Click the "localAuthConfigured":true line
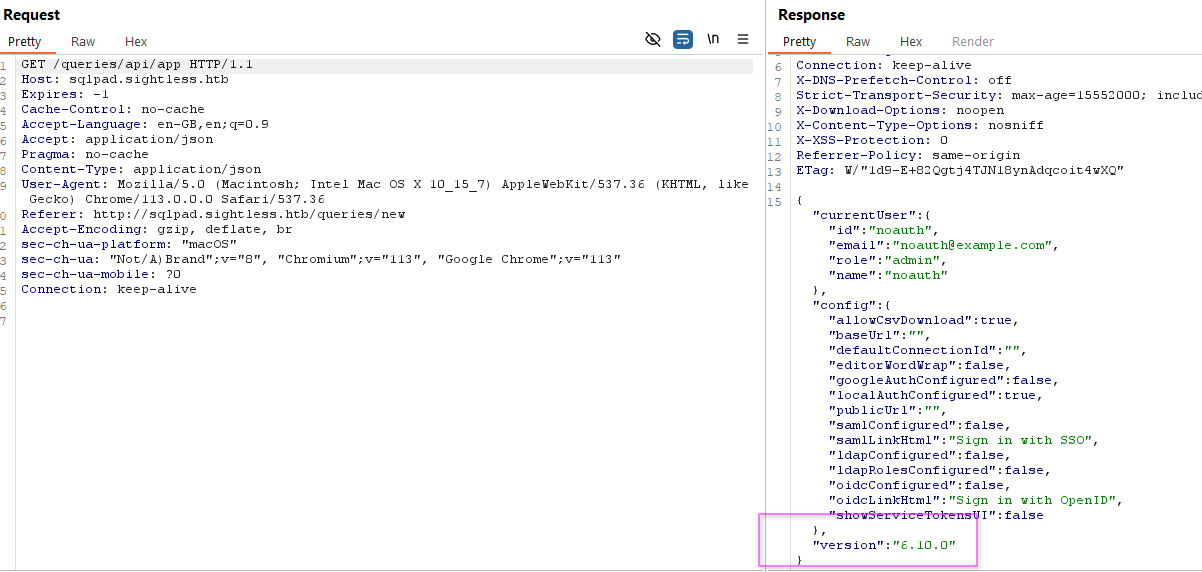Viewport: 1202px width, 572px height. [x=936, y=395]
